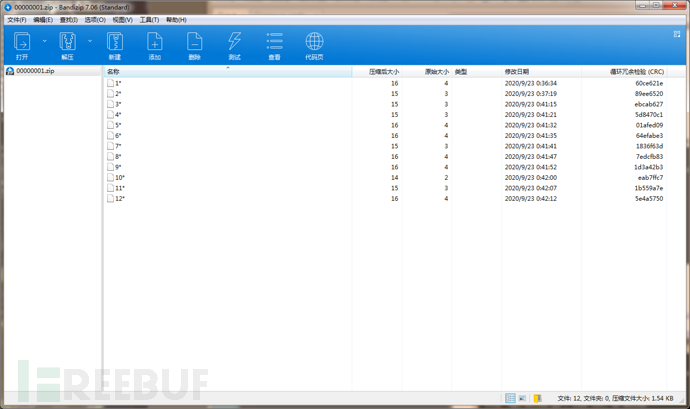This screenshot has height=409, width=690.
Task: Click date 2020/9/23 0:42:12
Action: (x=531, y=199)
